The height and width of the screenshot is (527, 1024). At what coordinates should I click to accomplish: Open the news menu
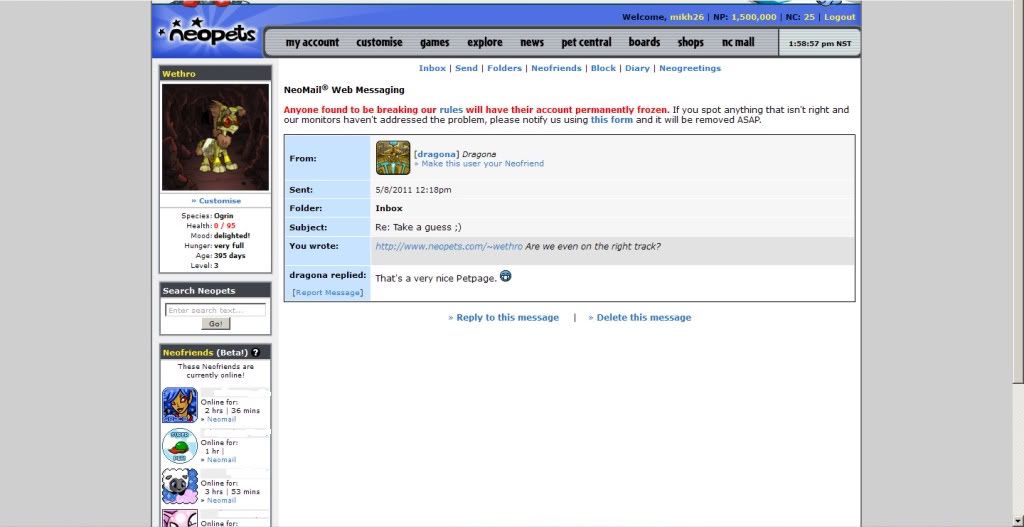(532, 42)
